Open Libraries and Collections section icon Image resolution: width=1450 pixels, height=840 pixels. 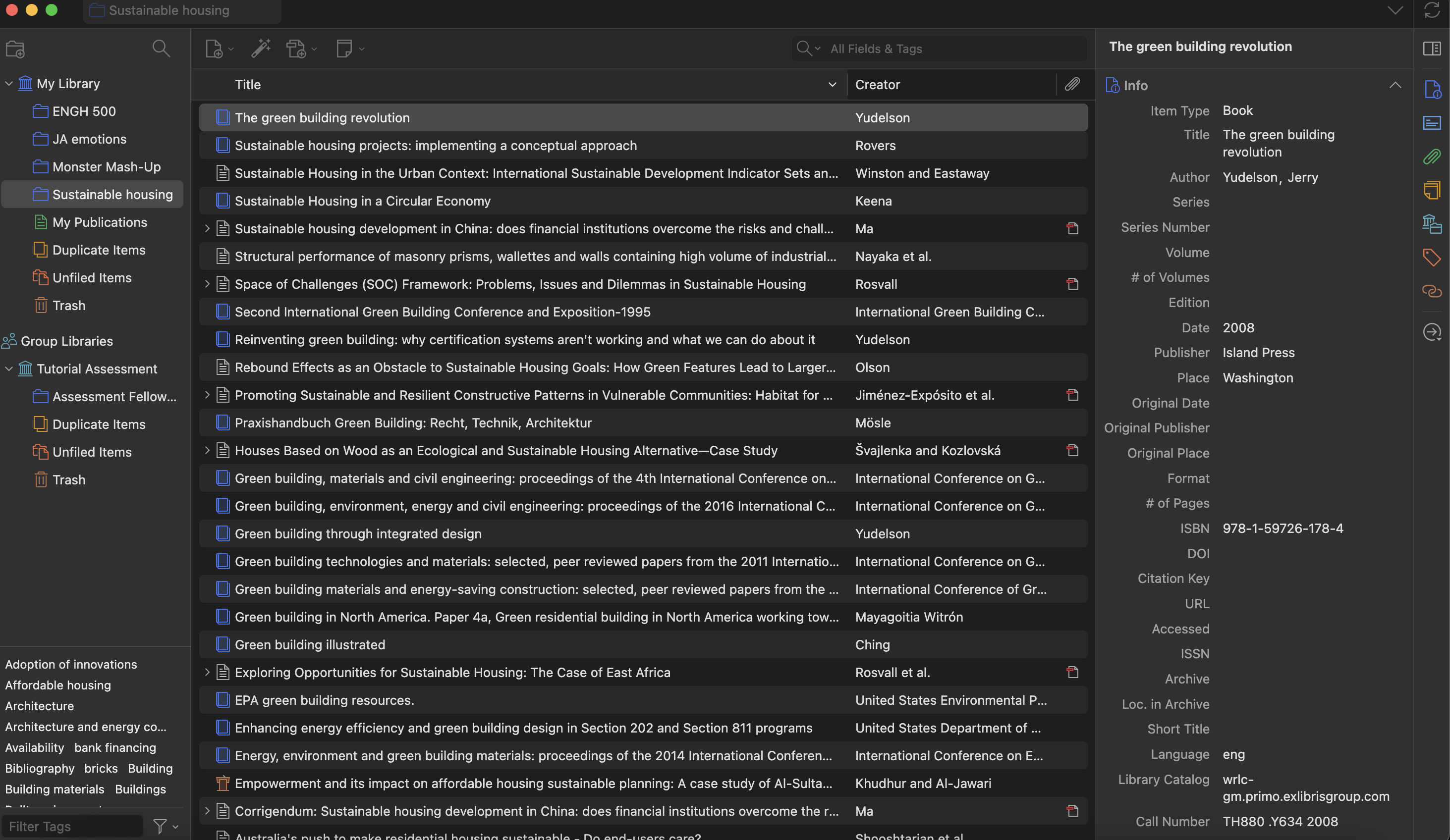click(x=1432, y=224)
